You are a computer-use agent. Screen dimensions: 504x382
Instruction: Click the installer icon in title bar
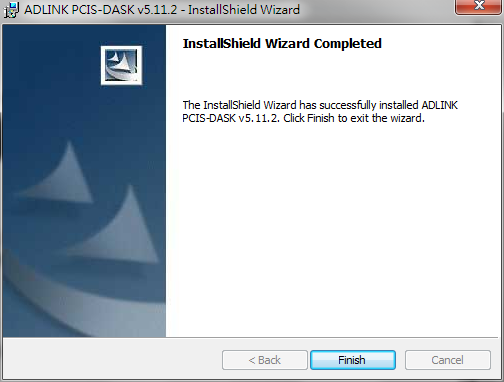[x=11, y=10]
